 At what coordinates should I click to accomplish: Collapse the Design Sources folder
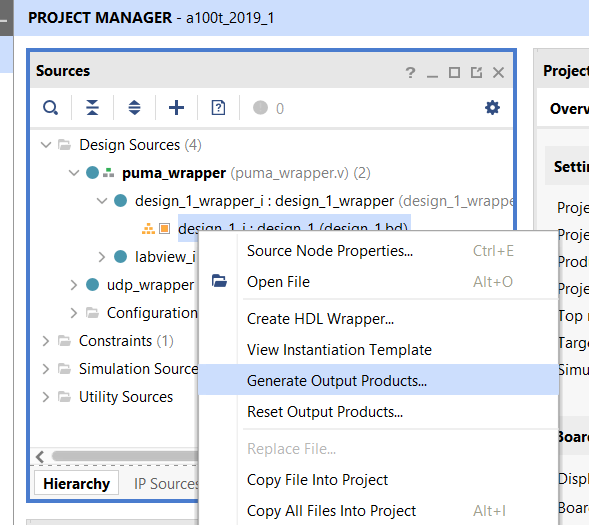(x=46, y=145)
